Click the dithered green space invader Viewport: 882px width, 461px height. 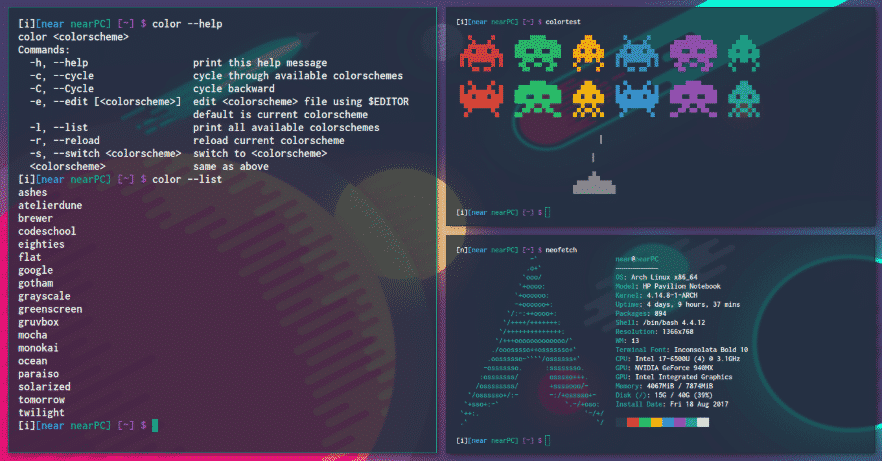coord(538,53)
